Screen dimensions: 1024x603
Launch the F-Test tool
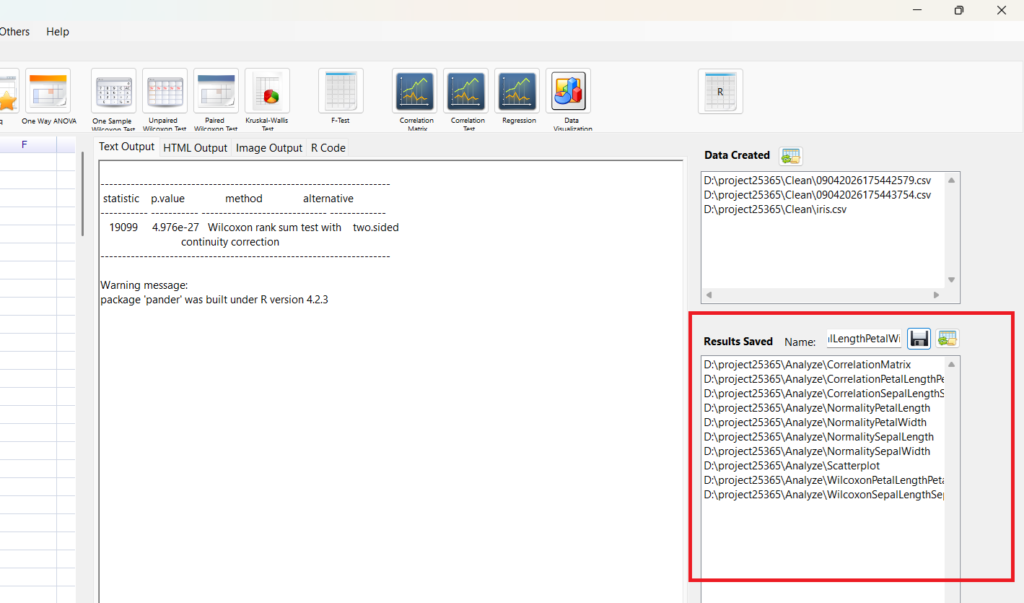pyautogui.click(x=340, y=93)
